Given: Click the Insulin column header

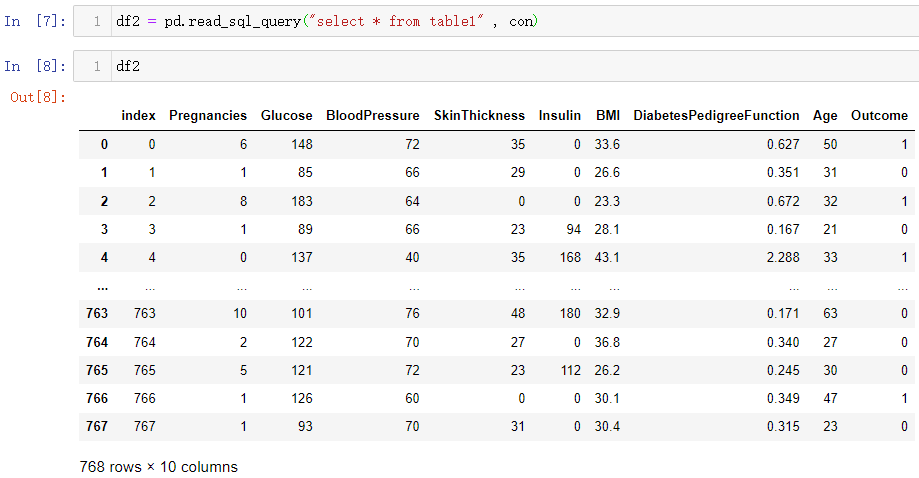Looking at the screenshot, I should point(560,115).
